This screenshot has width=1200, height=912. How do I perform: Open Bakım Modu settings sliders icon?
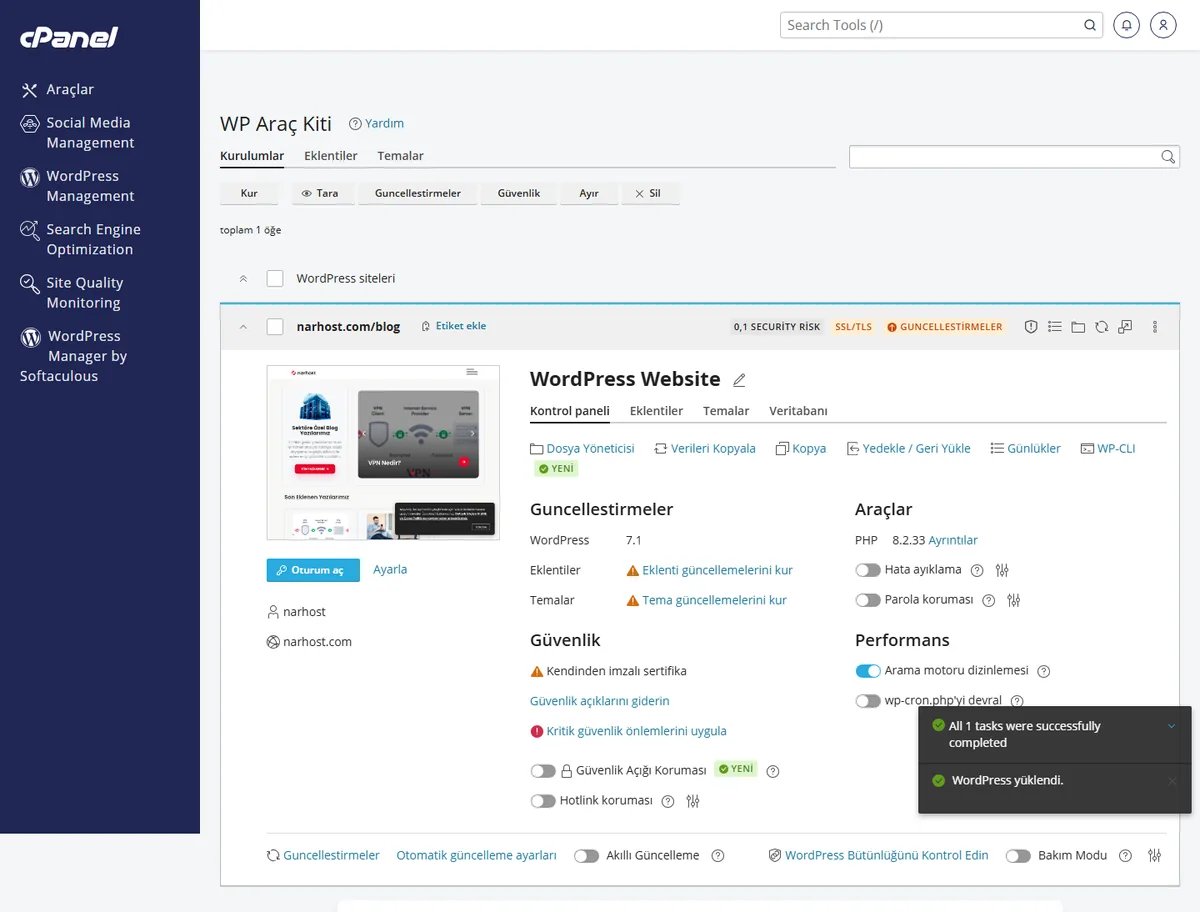[1155, 856]
